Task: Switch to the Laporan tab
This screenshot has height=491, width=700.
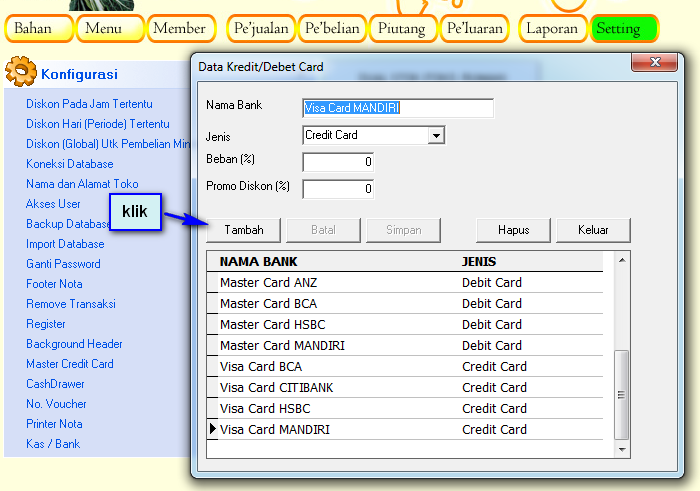Action: tap(552, 29)
